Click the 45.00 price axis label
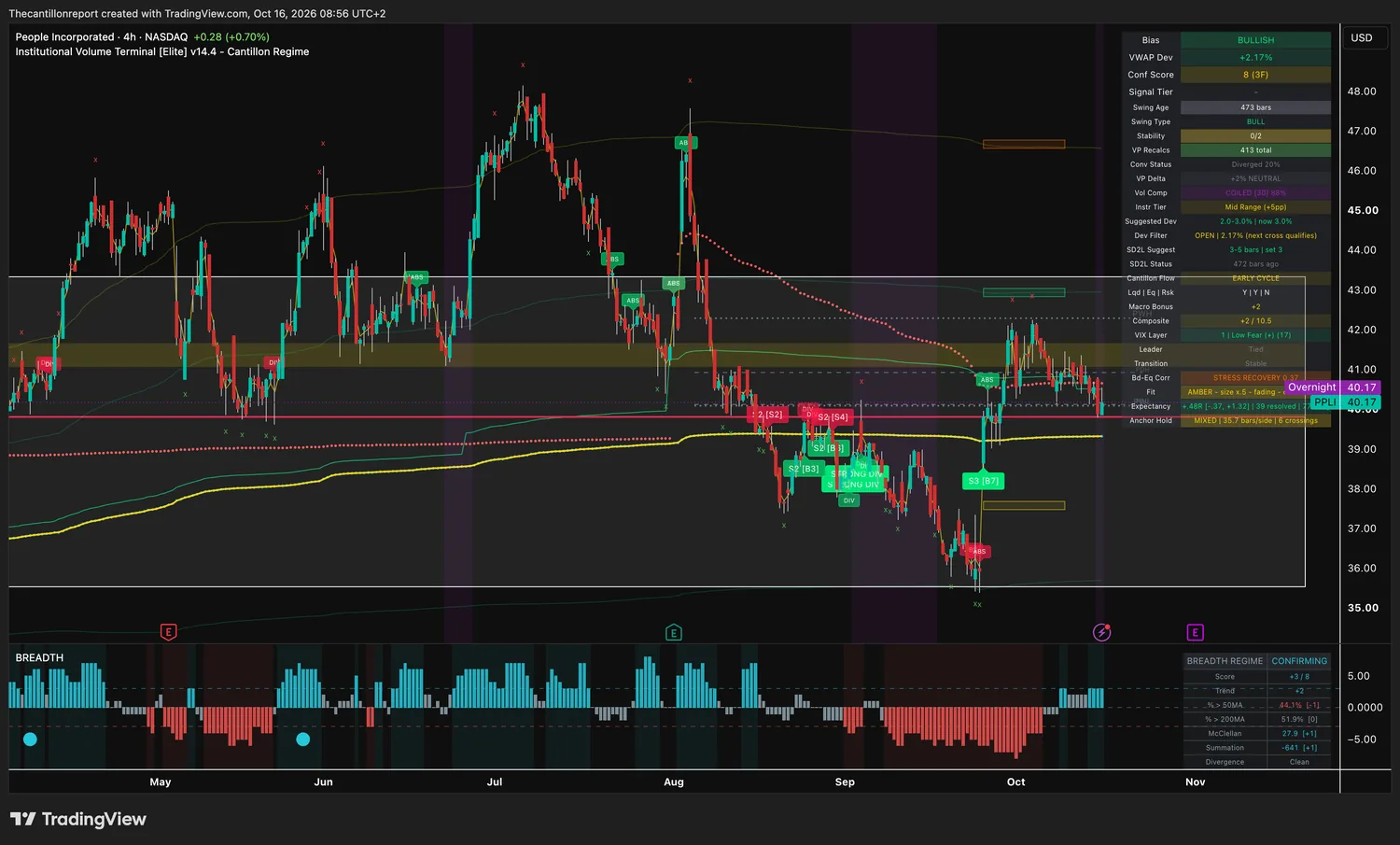This screenshot has height=845, width=1400. tap(1363, 211)
